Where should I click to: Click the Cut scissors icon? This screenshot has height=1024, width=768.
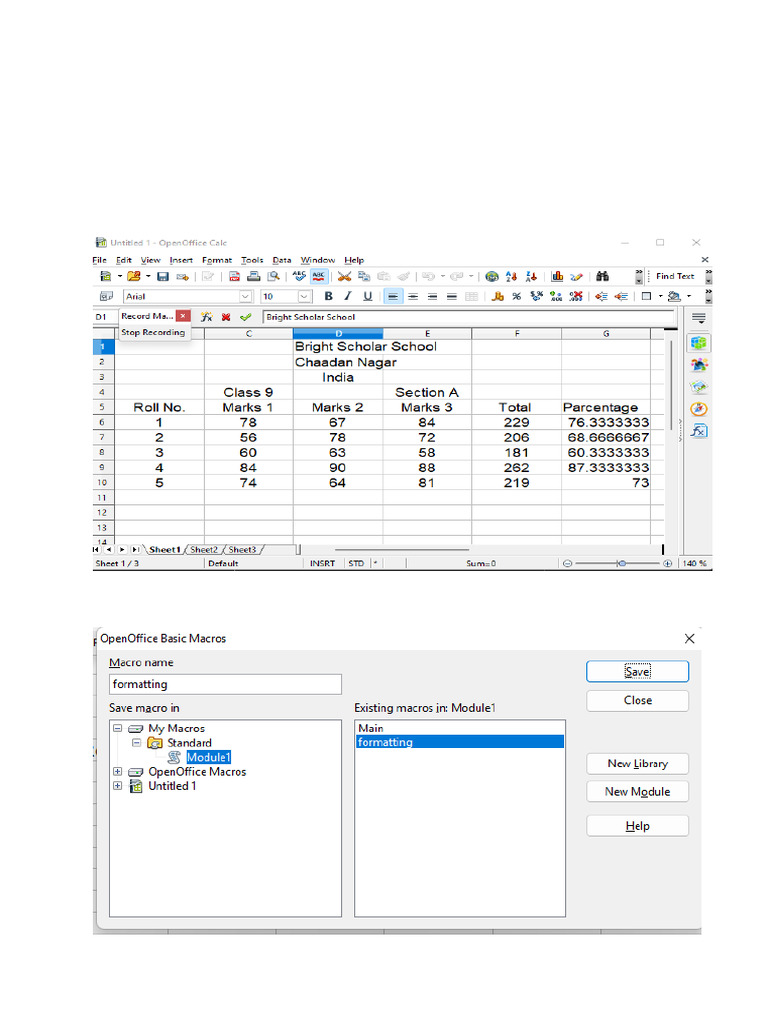(344, 276)
